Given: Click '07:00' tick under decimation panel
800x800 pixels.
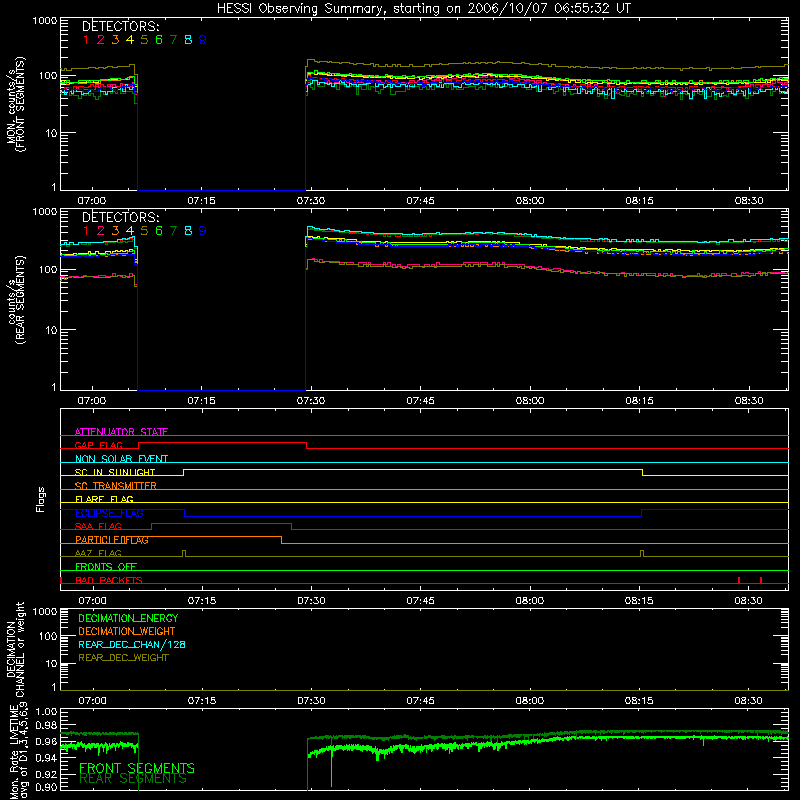Looking at the screenshot, I should [x=92, y=701].
